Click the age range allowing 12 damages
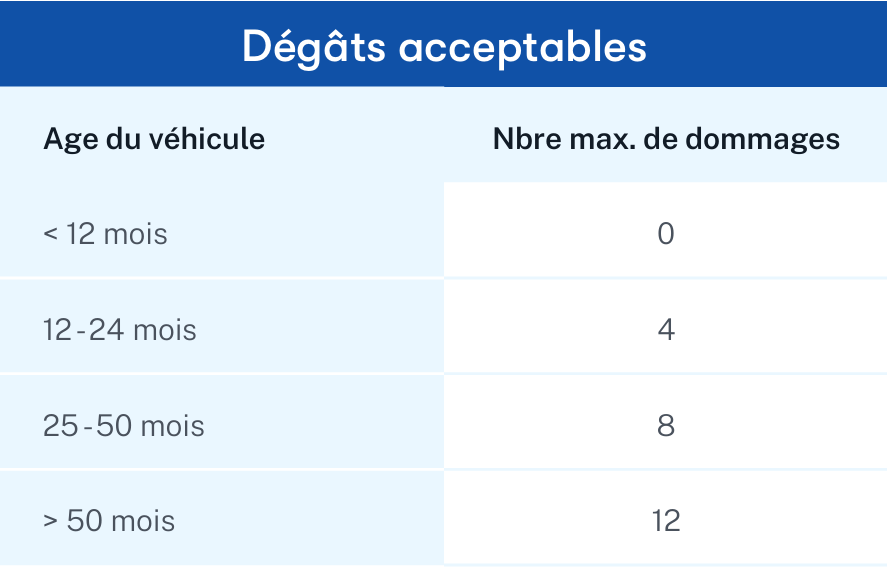887x567 pixels. (x=109, y=521)
